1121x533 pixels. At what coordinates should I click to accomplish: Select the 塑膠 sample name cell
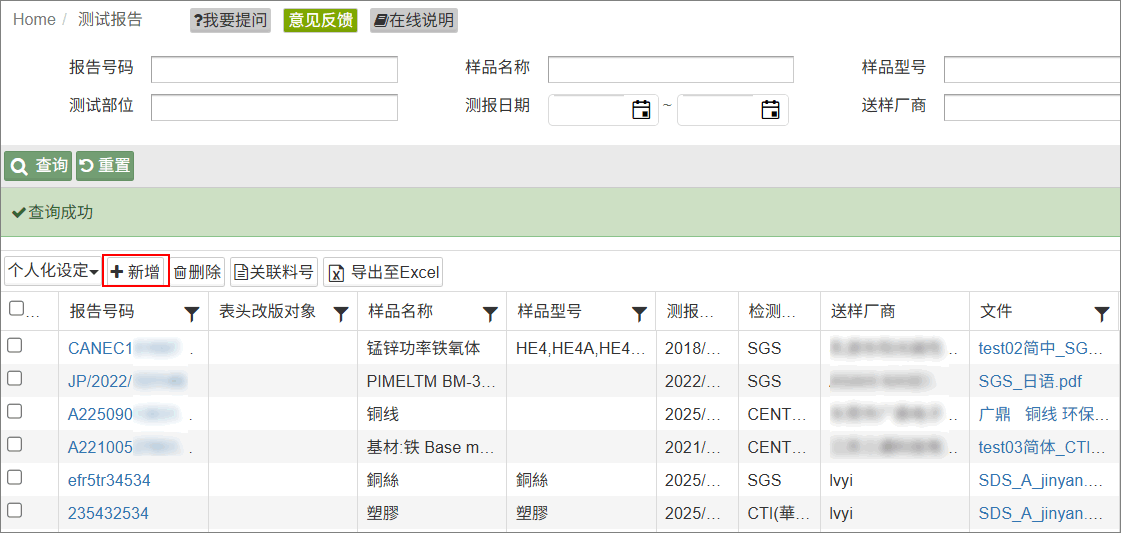432,513
